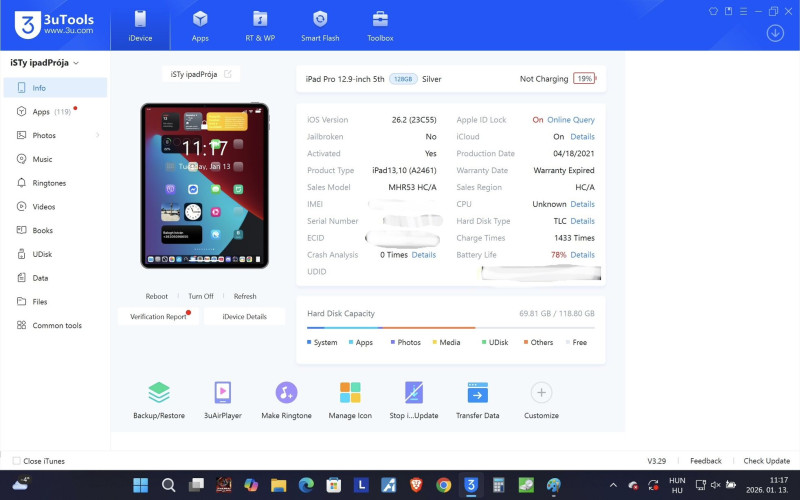This screenshot has height=500, width=800.
Task: Open Common tools in the sidebar
Action: pyautogui.click(x=55, y=325)
